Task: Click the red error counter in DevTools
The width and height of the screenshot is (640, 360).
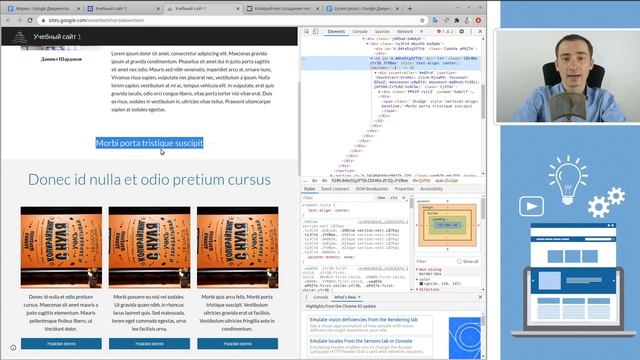Action: [x=440, y=31]
